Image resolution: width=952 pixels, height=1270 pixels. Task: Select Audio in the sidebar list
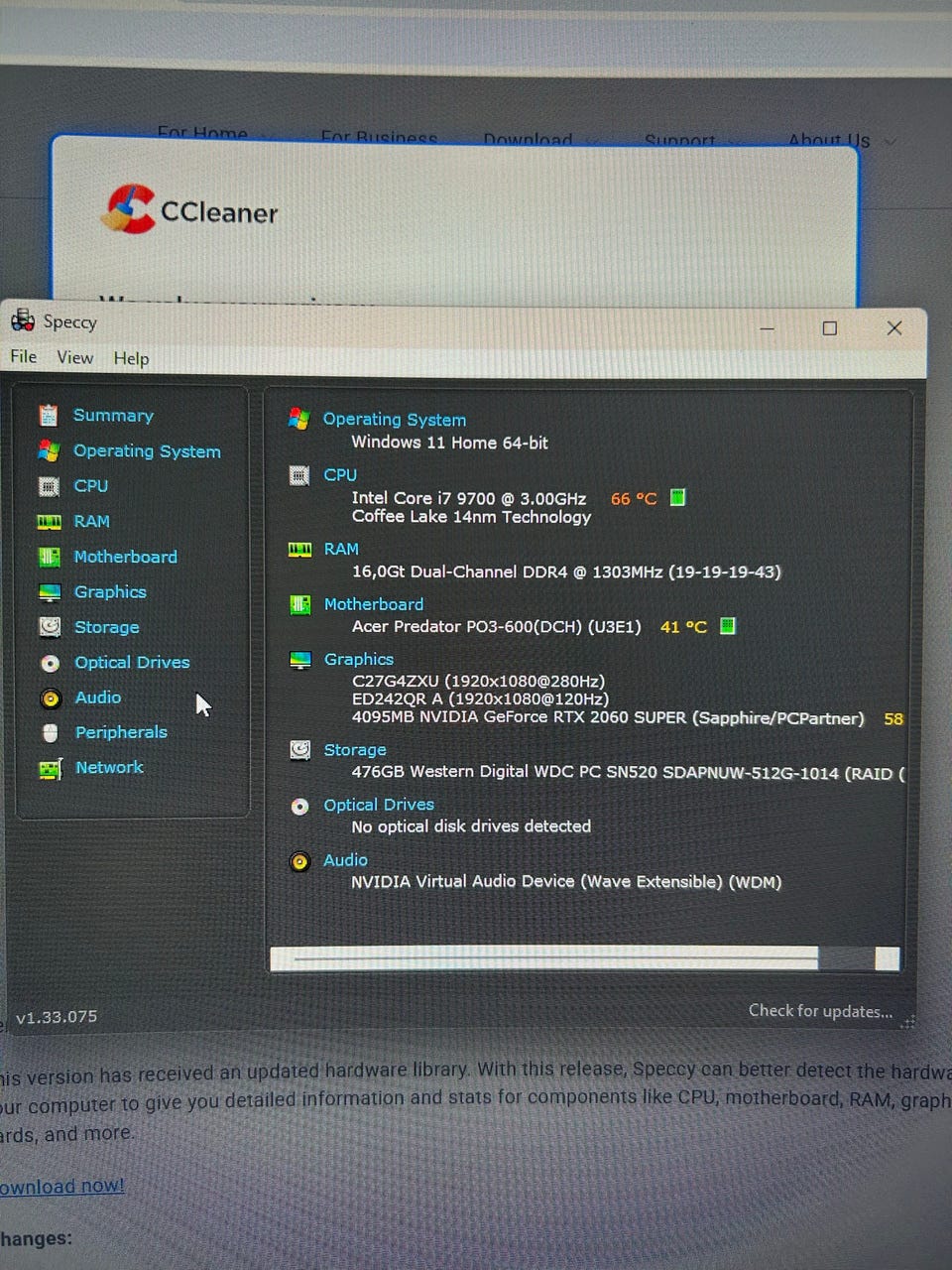[x=98, y=698]
